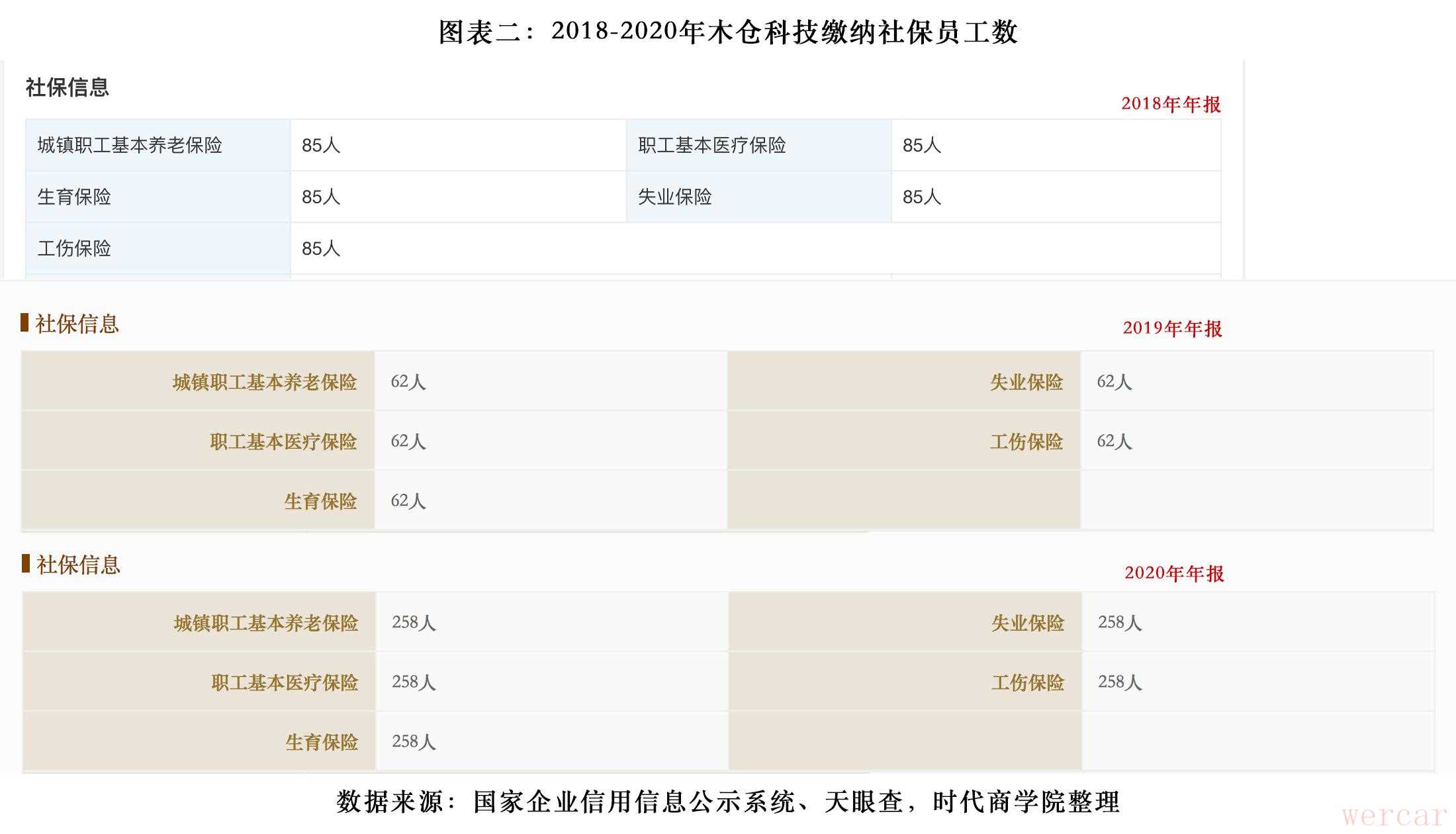The image size is (1456, 834).
Task: Click 生育保险 in the 2018 table
Action: [x=74, y=197]
